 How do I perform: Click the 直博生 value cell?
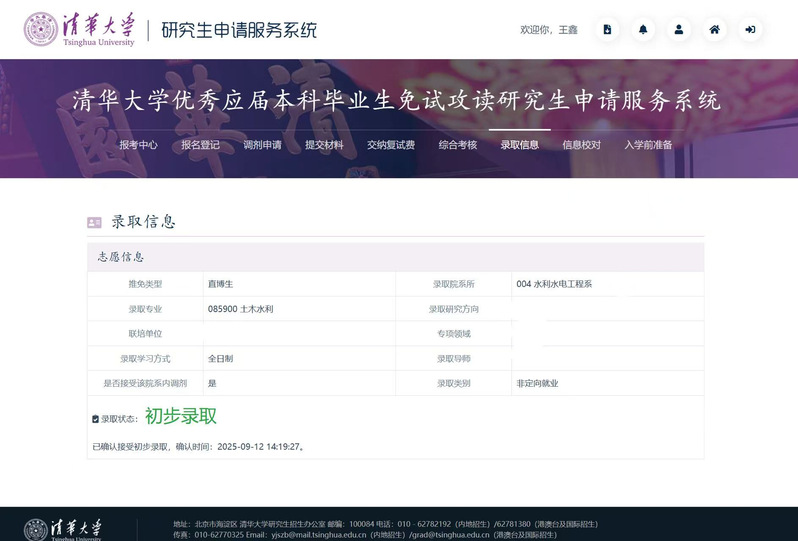299,284
